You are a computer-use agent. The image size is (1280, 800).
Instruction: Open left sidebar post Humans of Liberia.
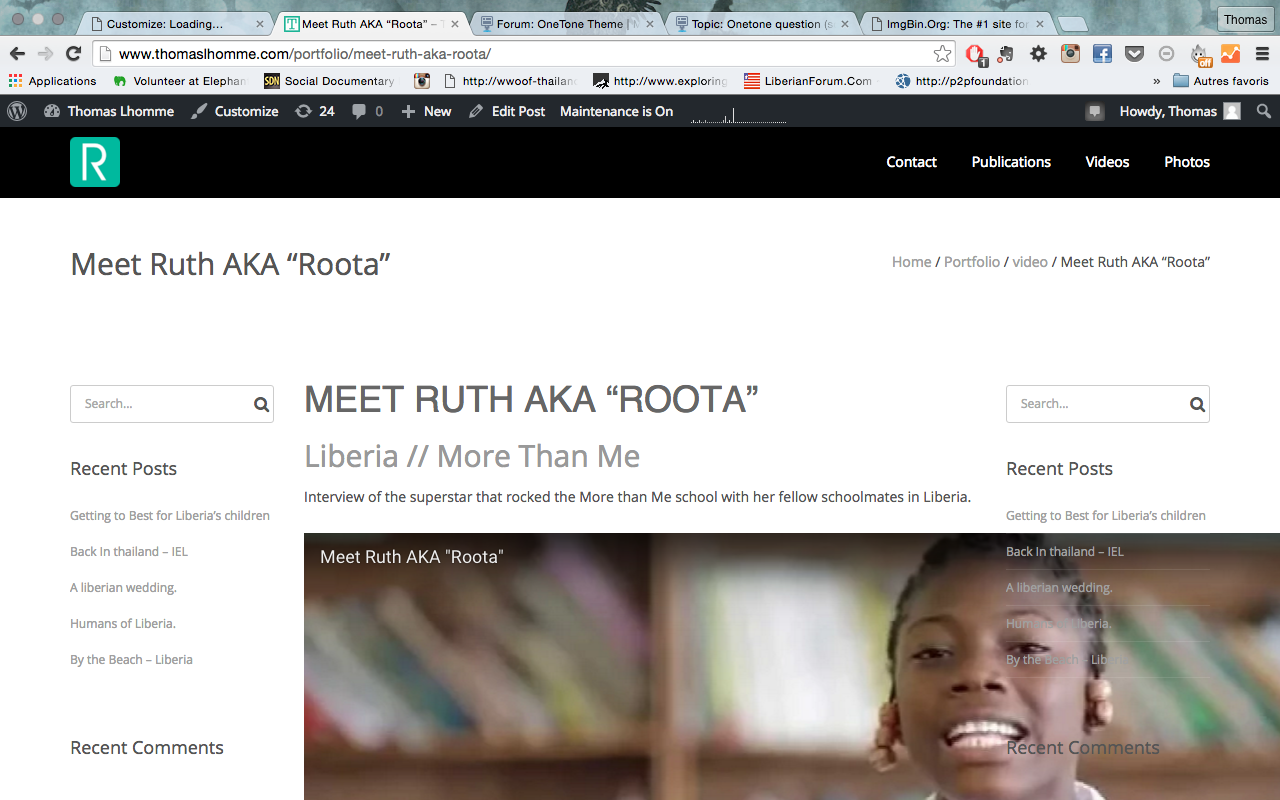pos(123,624)
